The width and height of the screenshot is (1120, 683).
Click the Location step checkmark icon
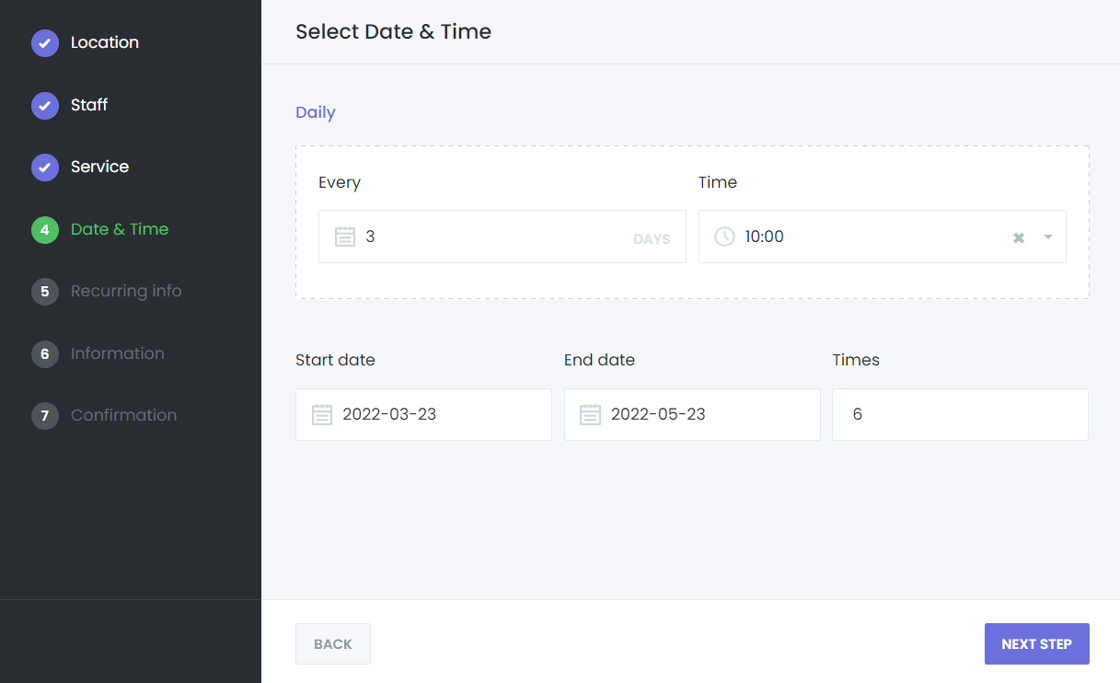pyautogui.click(x=45, y=43)
